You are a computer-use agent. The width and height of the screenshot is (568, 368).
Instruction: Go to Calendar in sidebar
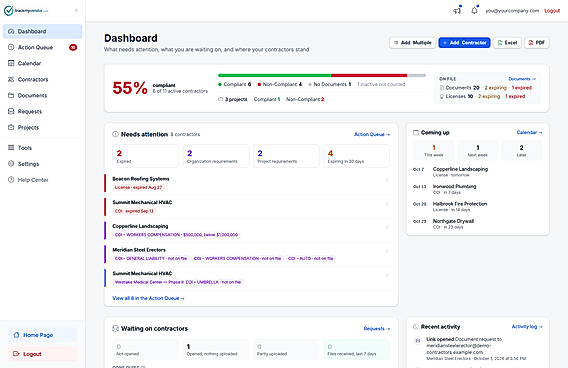coord(42,63)
